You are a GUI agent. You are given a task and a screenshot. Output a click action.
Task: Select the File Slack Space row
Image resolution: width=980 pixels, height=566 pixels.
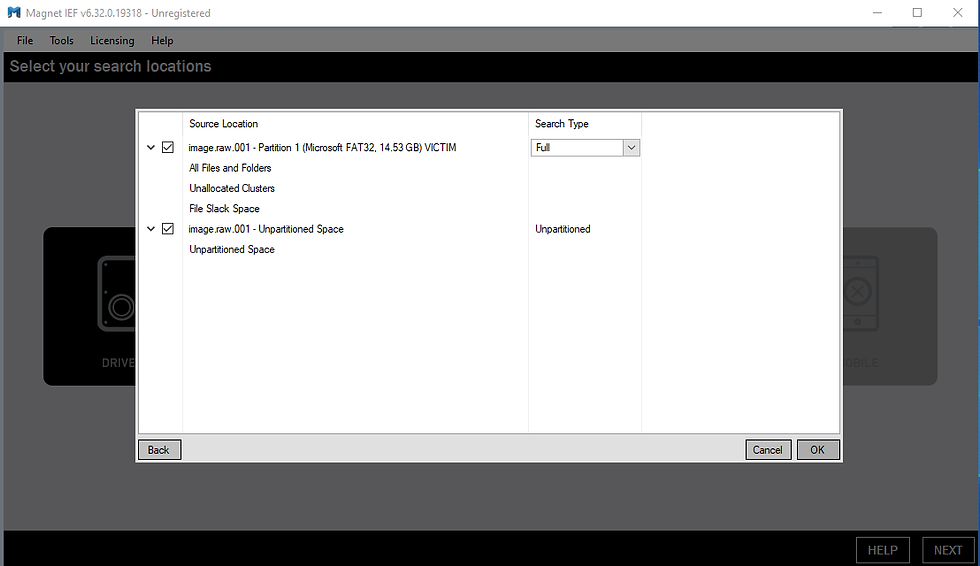pyautogui.click(x=224, y=209)
